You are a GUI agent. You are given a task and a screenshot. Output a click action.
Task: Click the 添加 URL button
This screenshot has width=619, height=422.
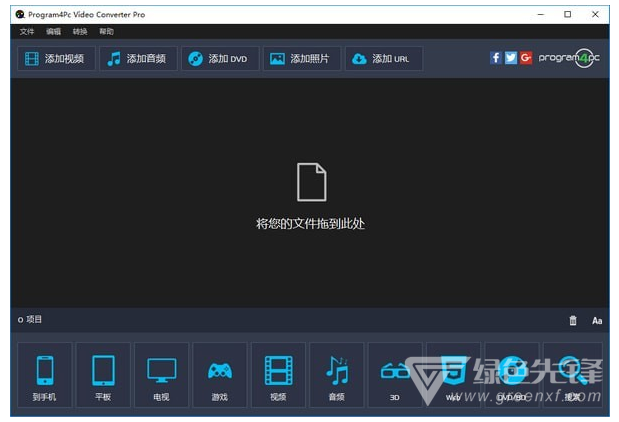(384, 59)
